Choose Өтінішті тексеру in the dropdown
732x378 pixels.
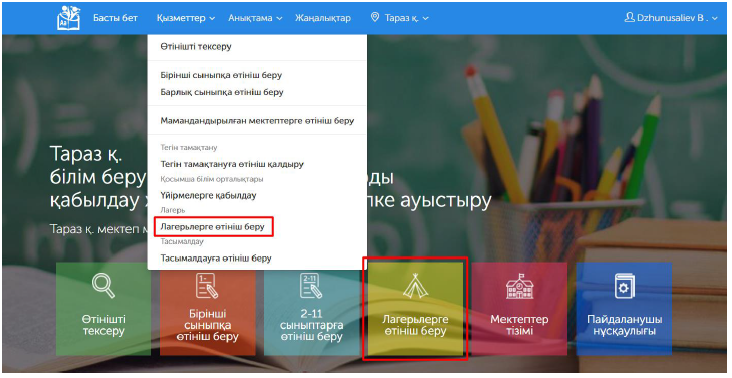tap(196, 47)
